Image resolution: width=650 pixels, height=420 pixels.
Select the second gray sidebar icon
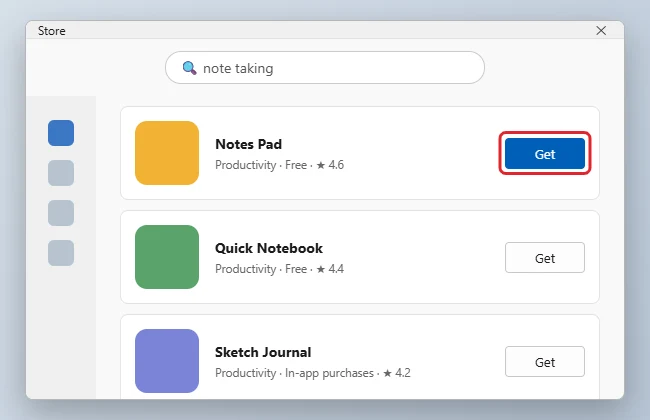coord(61,173)
